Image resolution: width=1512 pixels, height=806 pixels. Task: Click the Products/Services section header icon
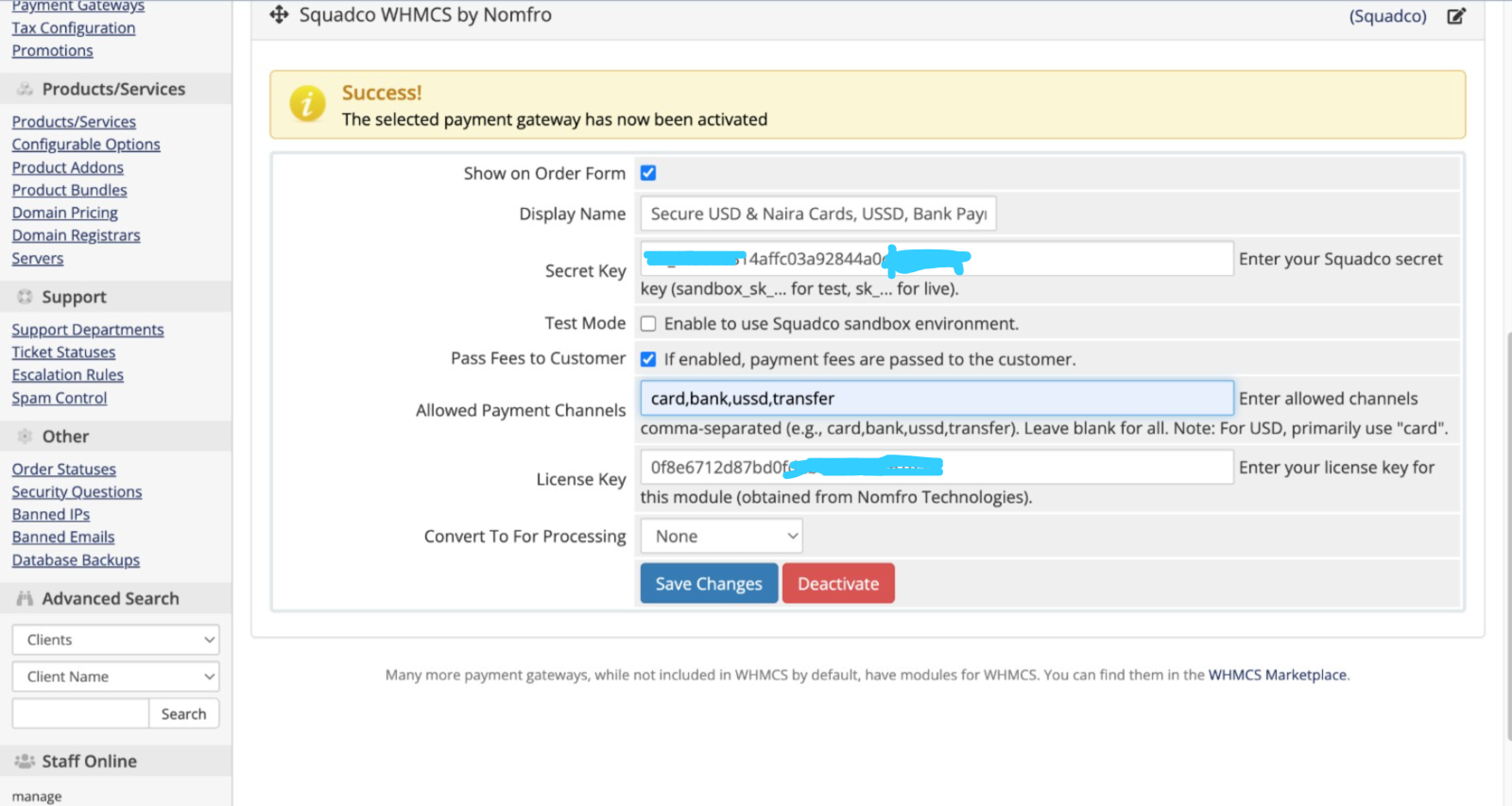tap(25, 89)
